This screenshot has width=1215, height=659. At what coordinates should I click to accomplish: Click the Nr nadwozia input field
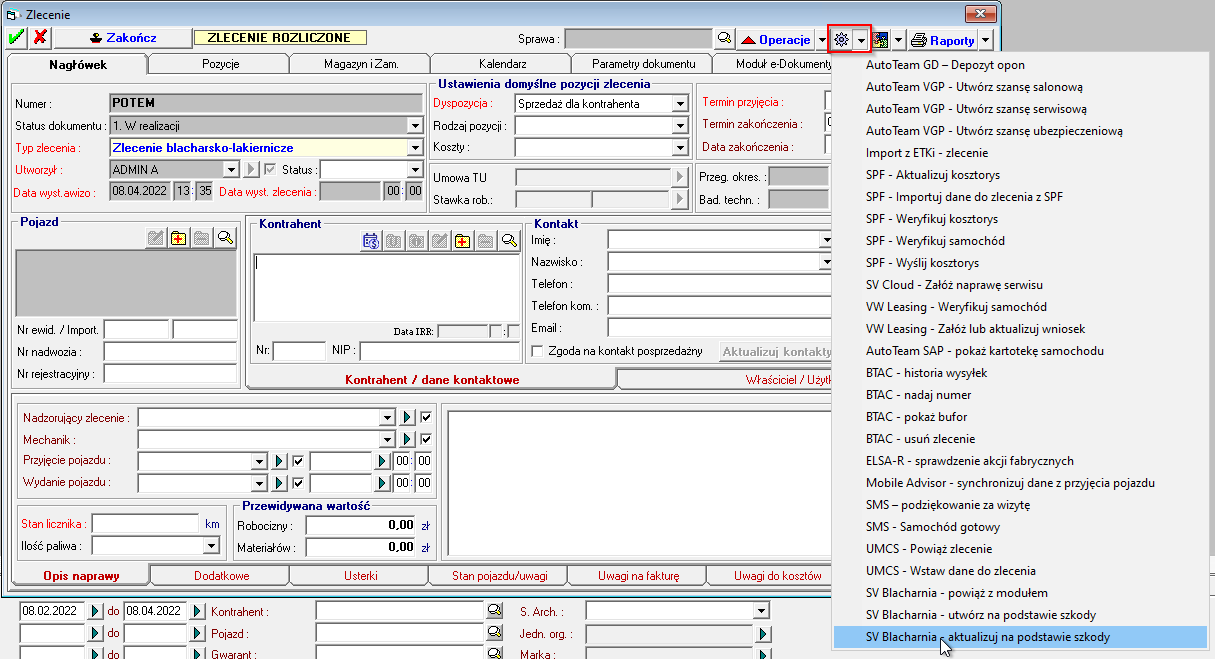tap(170, 352)
